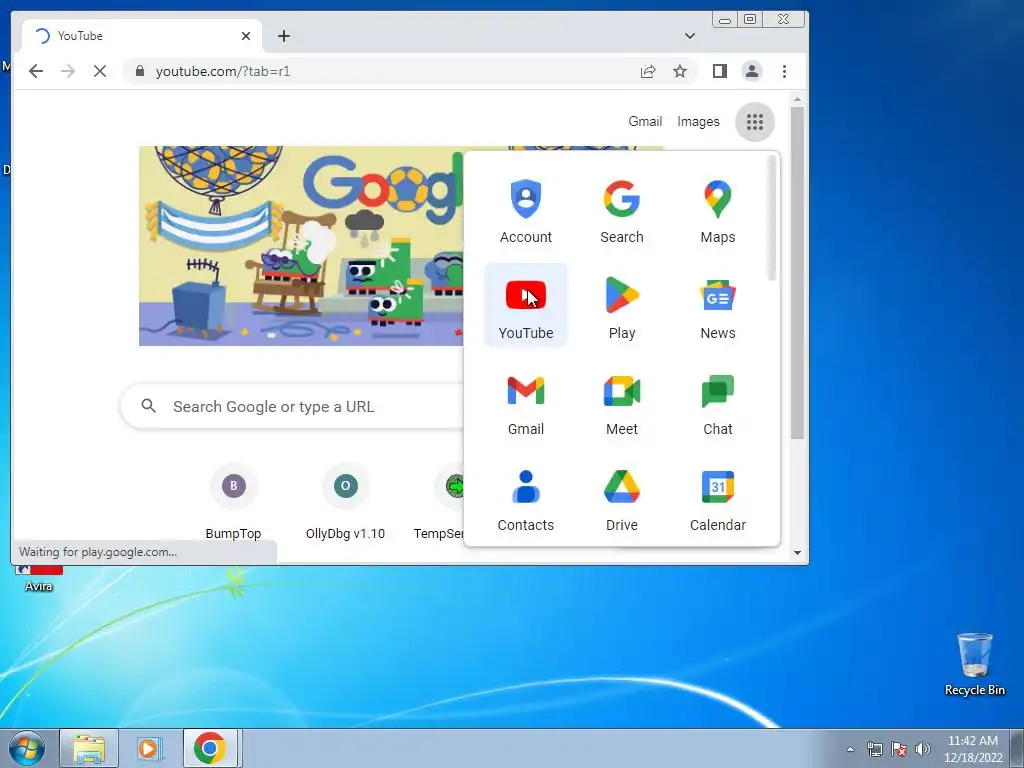Expand the tab search dropdown arrow
The width and height of the screenshot is (1024, 768).
pyautogui.click(x=690, y=36)
